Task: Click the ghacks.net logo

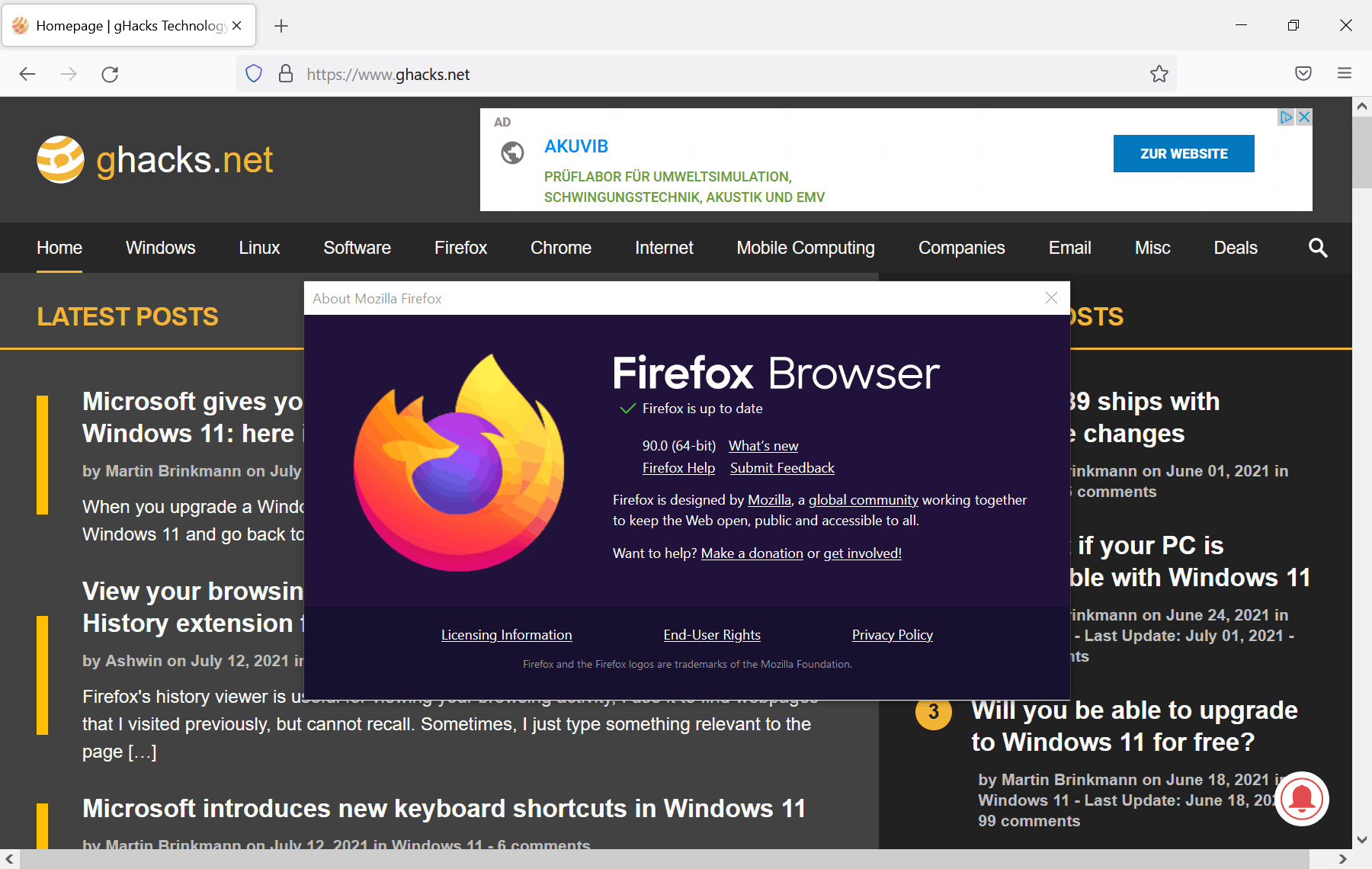Action: tap(155, 159)
